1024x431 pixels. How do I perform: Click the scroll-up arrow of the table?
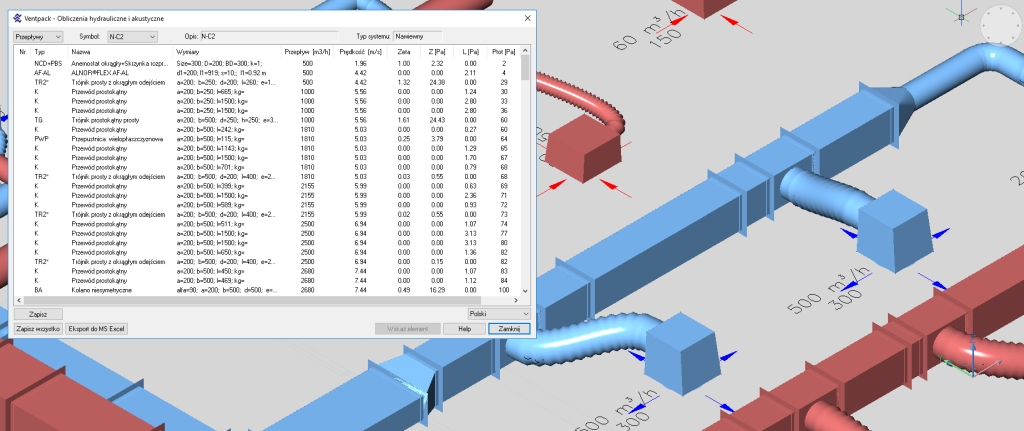521,50
